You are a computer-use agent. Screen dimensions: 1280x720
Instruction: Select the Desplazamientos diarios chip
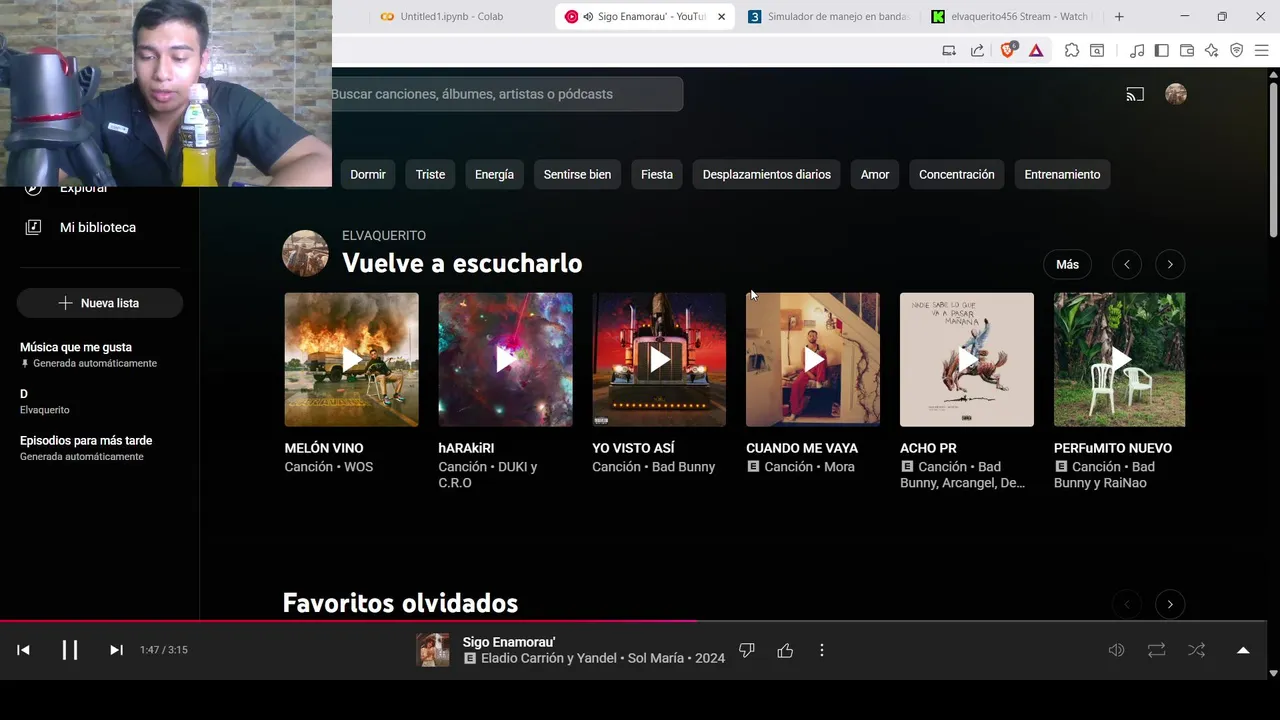click(767, 174)
